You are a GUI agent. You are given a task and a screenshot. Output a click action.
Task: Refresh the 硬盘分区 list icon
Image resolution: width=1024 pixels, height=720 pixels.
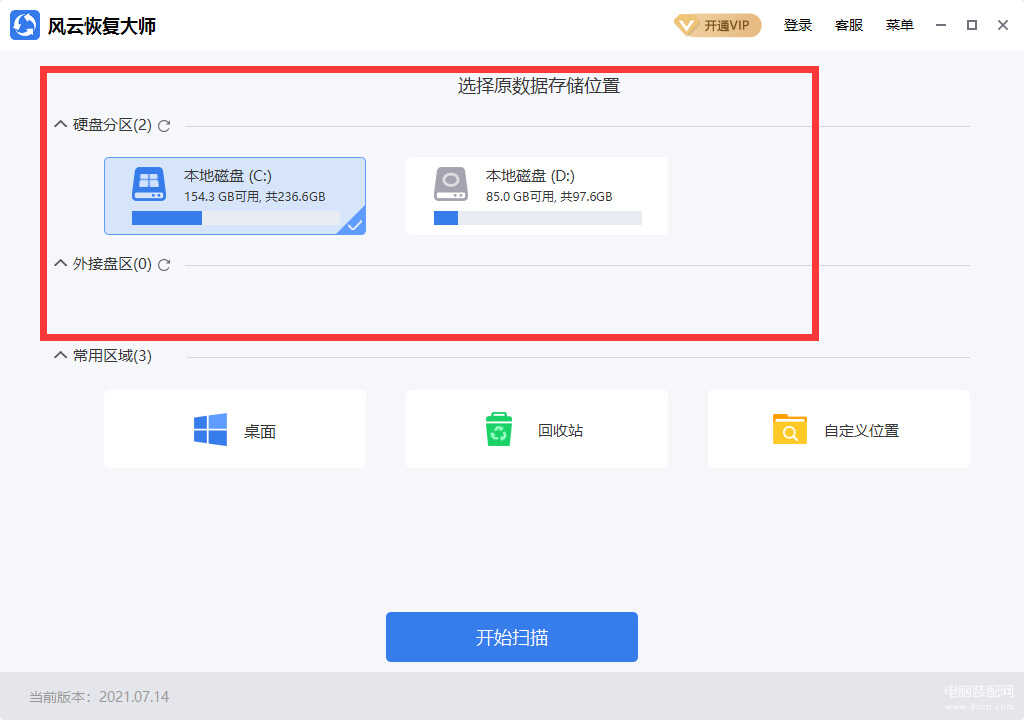point(164,125)
